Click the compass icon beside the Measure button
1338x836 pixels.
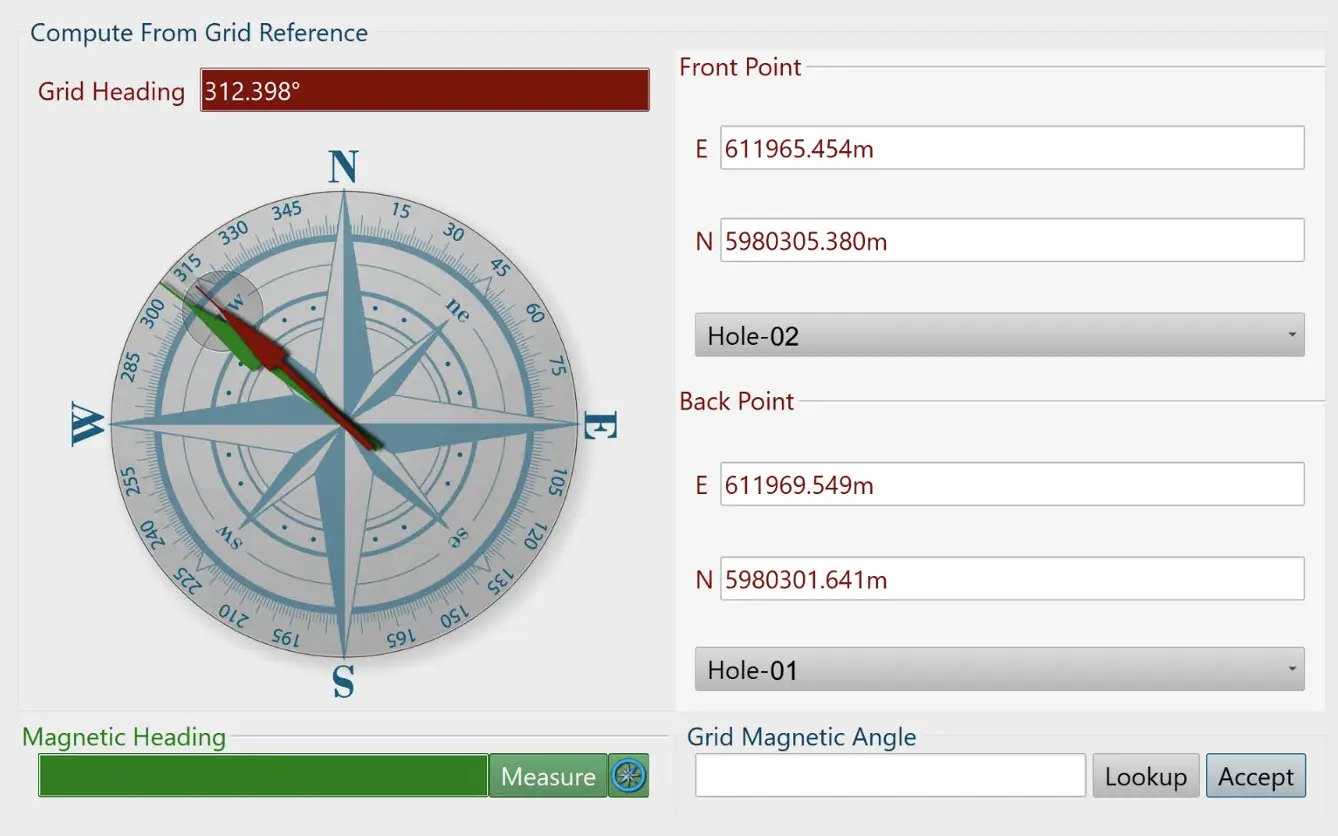pyautogui.click(x=628, y=776)
